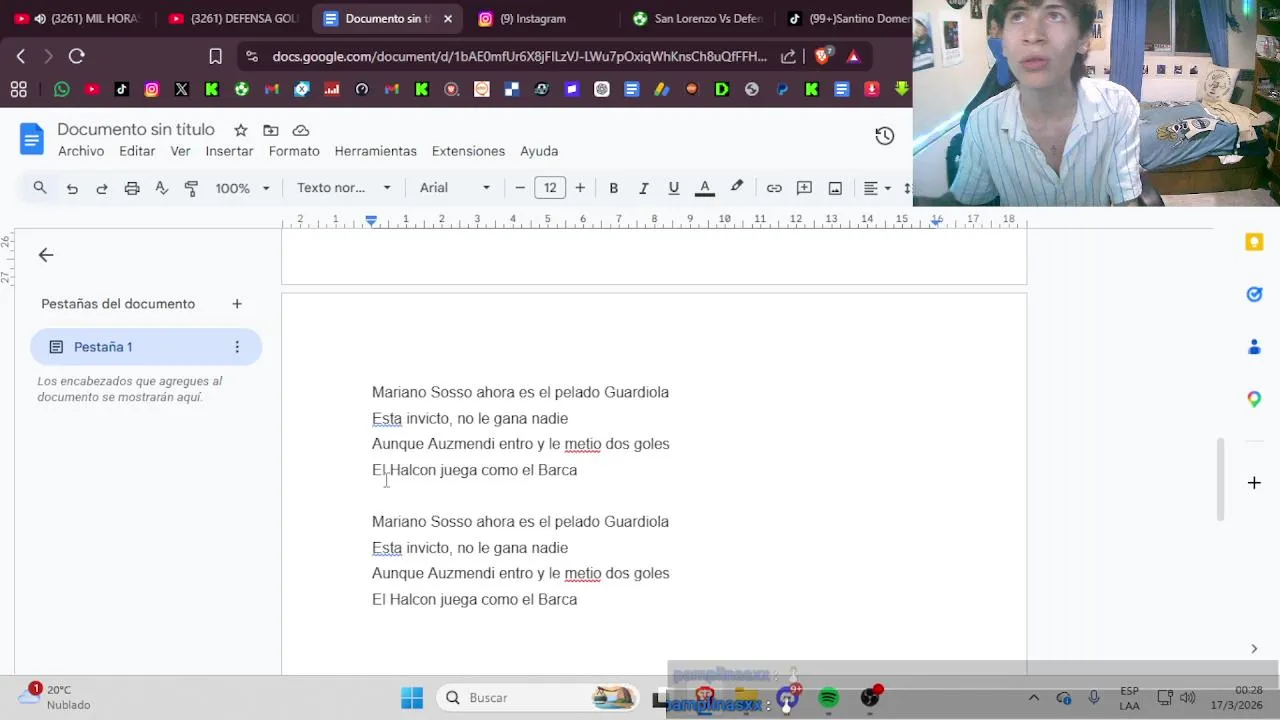Open the text alignment dropdown
Image resolution: width=1280 pixels, height=720 pixels.
coord(877,188)
